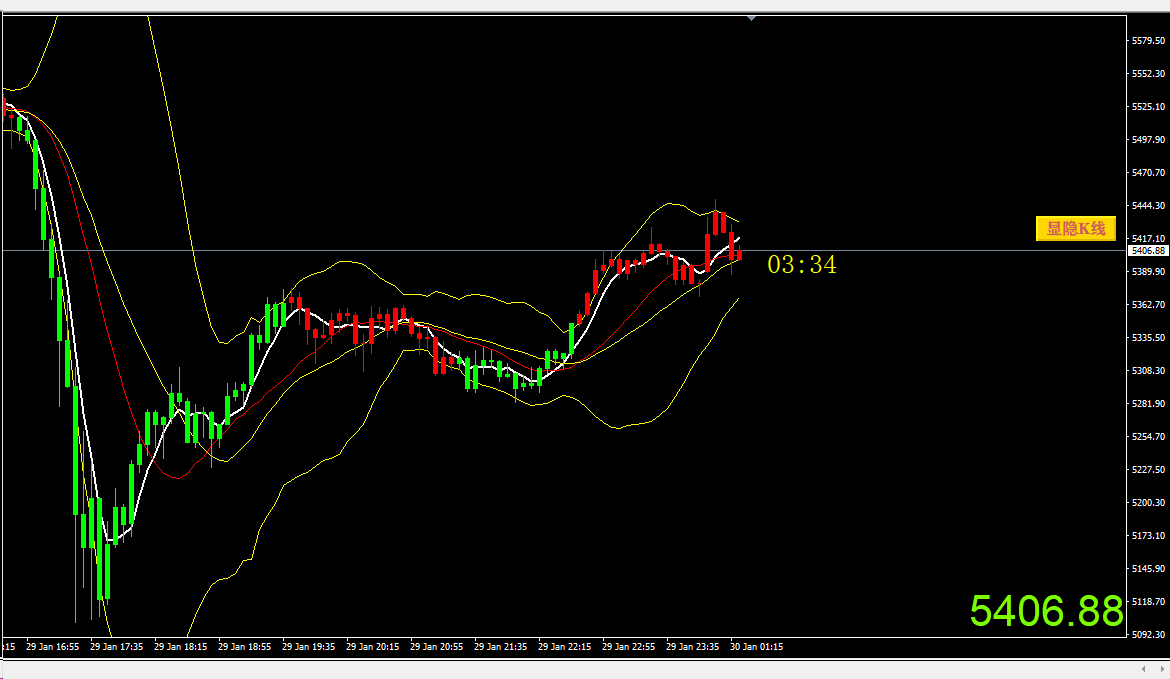Click the 5389.90 price axis label

tap(1148, 272)
